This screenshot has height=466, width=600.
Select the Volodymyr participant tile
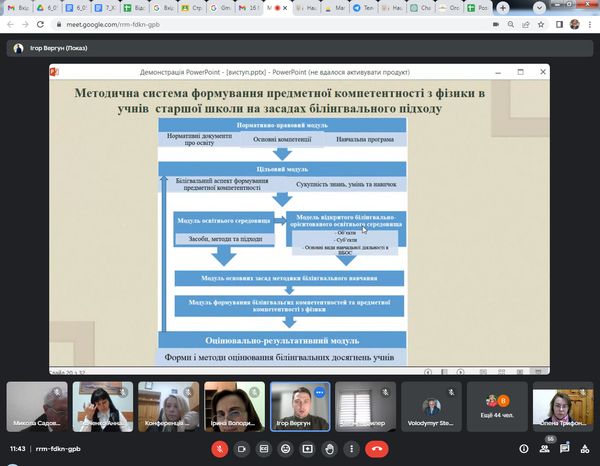[x=429, y=408]
